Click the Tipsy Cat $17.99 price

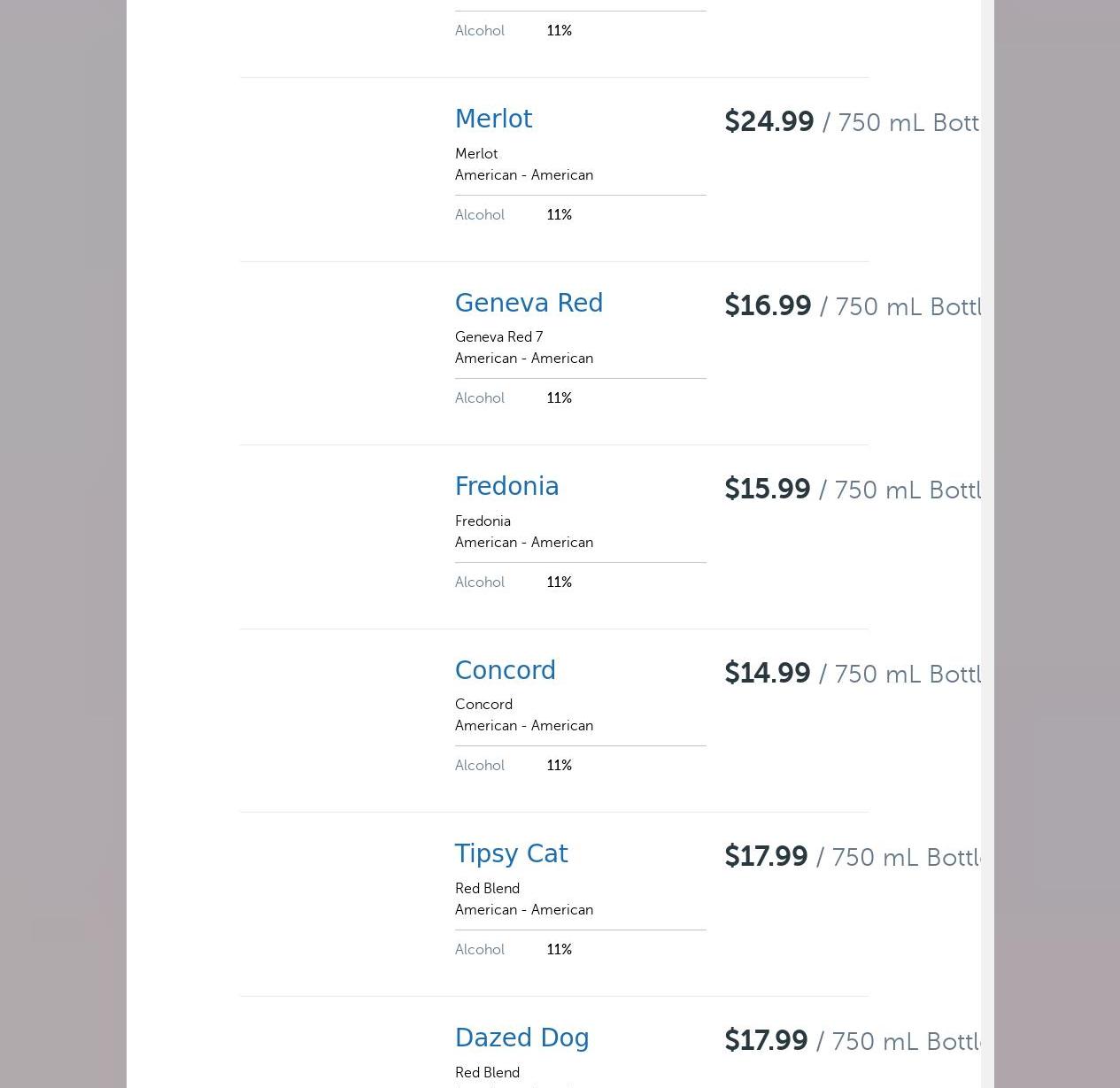click(x=766, y=857)
